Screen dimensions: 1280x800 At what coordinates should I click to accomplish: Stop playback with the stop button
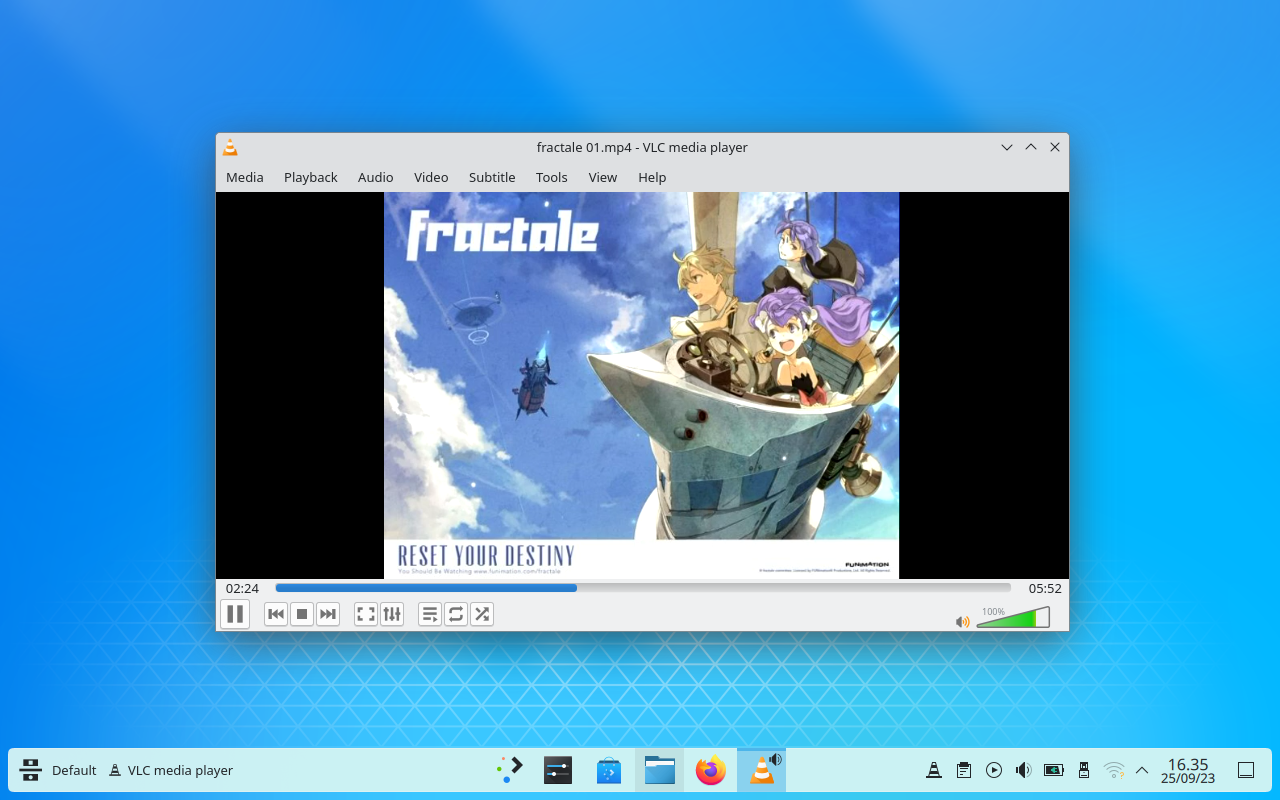coord(302,614)
